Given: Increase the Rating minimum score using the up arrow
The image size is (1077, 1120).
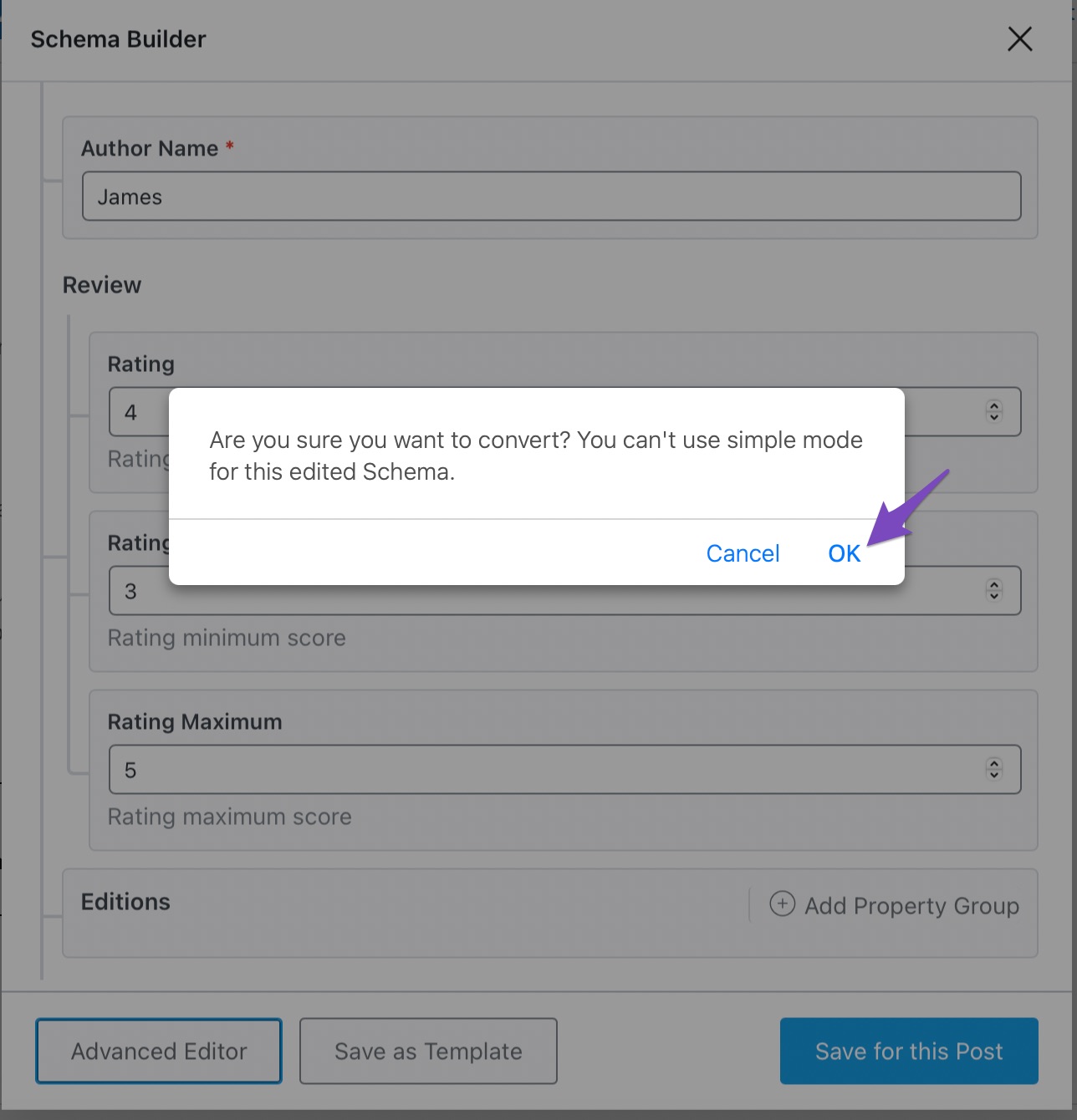Looking at the screenshot, I should pyautogui.click(x=994, y=584).
